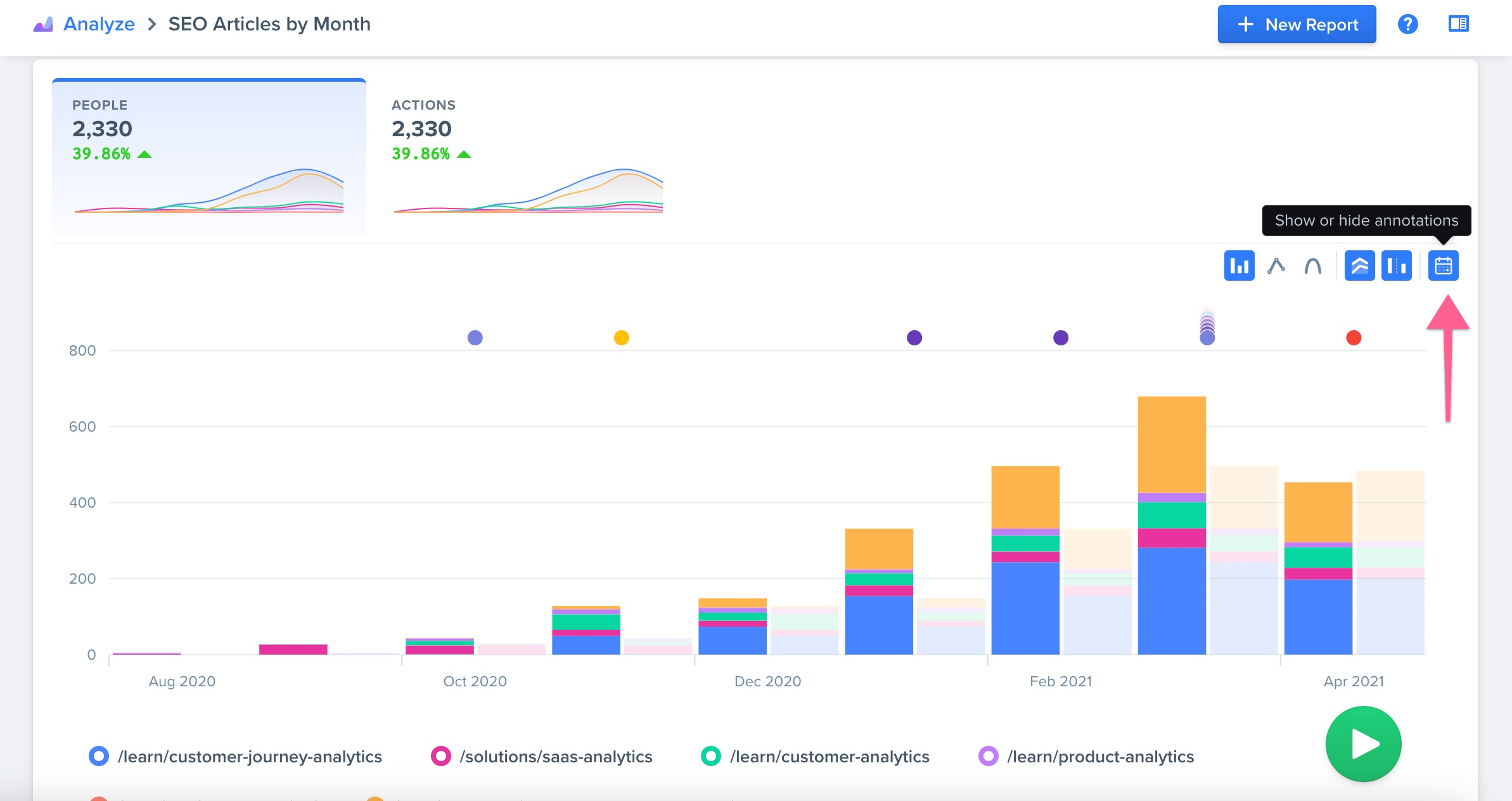Screen dimensions: 1512x801
Task: Toggle the stacked layers icon
Action: pos(1359,266)
